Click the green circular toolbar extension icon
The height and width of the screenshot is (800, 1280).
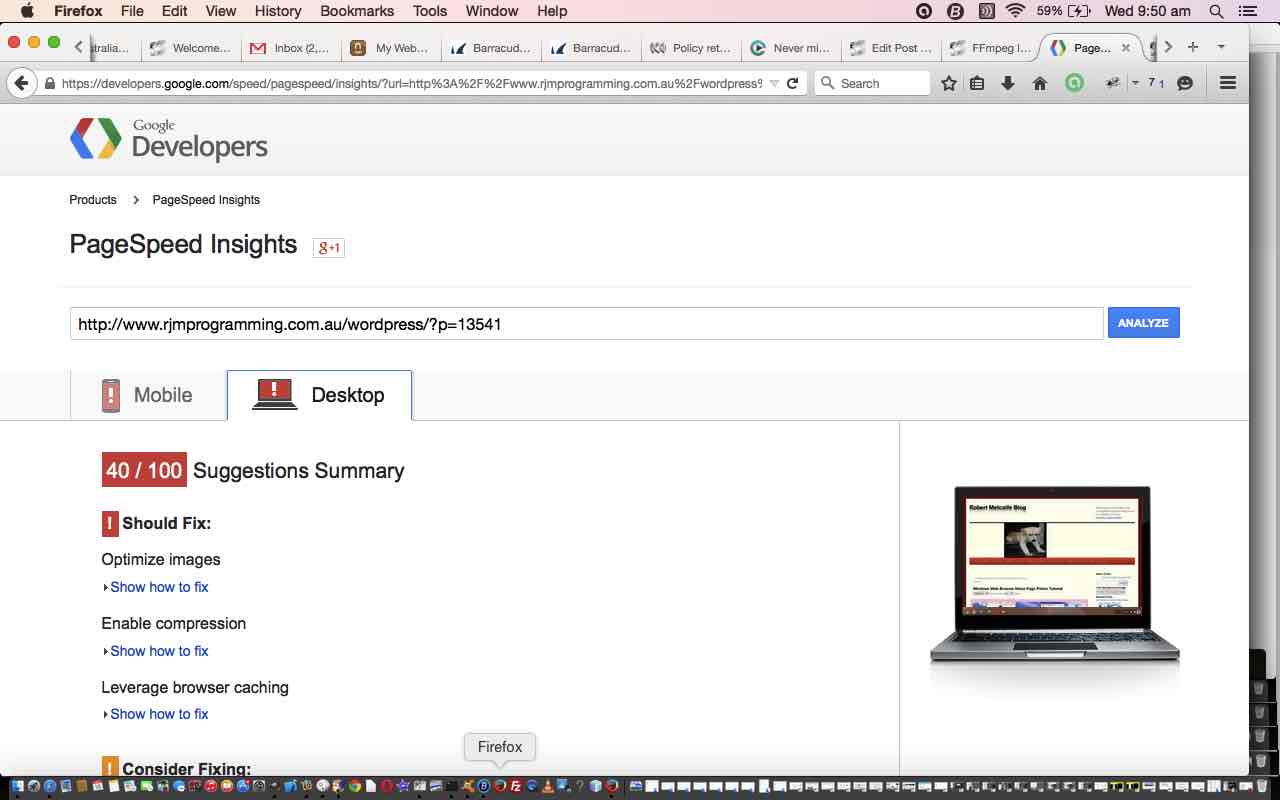click(x=1074, y=84)
